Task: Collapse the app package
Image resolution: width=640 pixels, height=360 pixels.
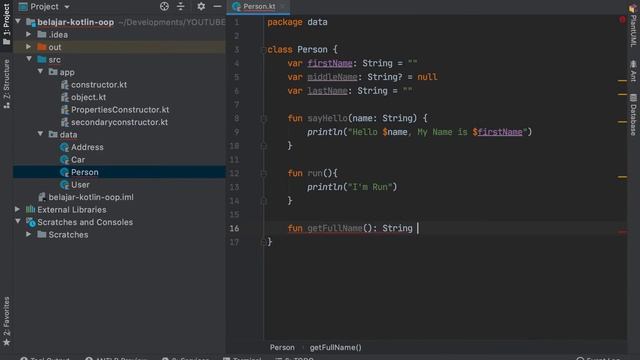Action: [x=40, y=71]
